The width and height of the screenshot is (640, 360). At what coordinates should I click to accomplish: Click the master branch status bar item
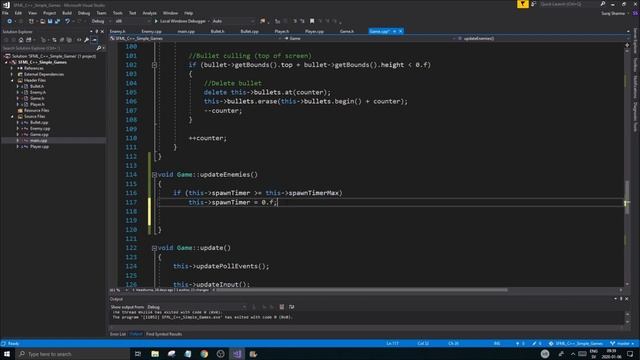click(x=622, y=344)
